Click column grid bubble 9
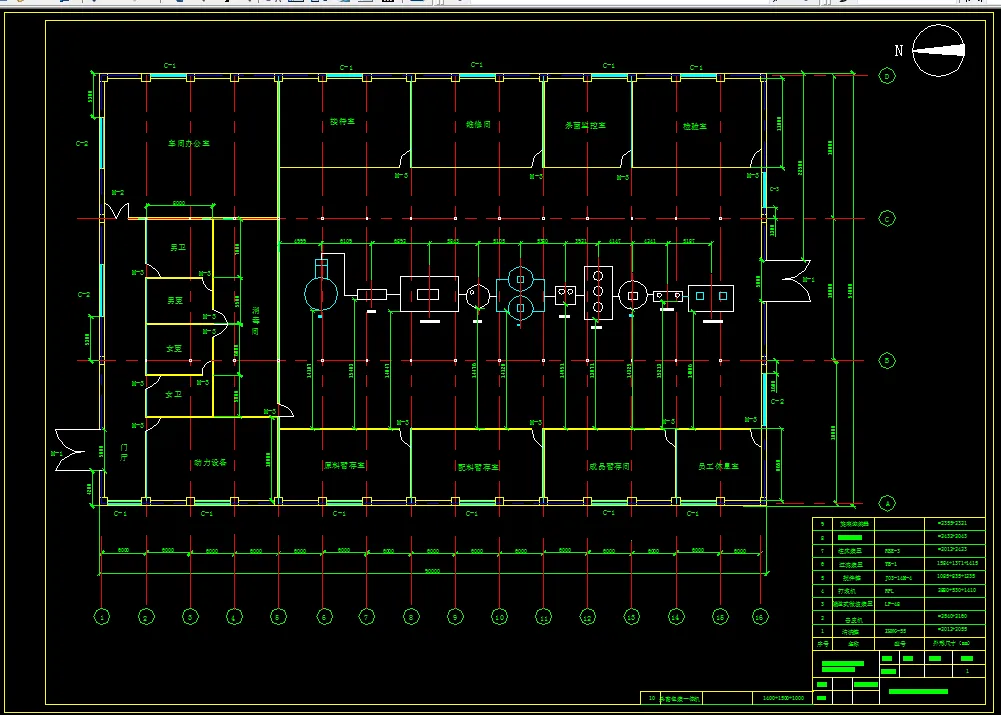 (455, 617)
